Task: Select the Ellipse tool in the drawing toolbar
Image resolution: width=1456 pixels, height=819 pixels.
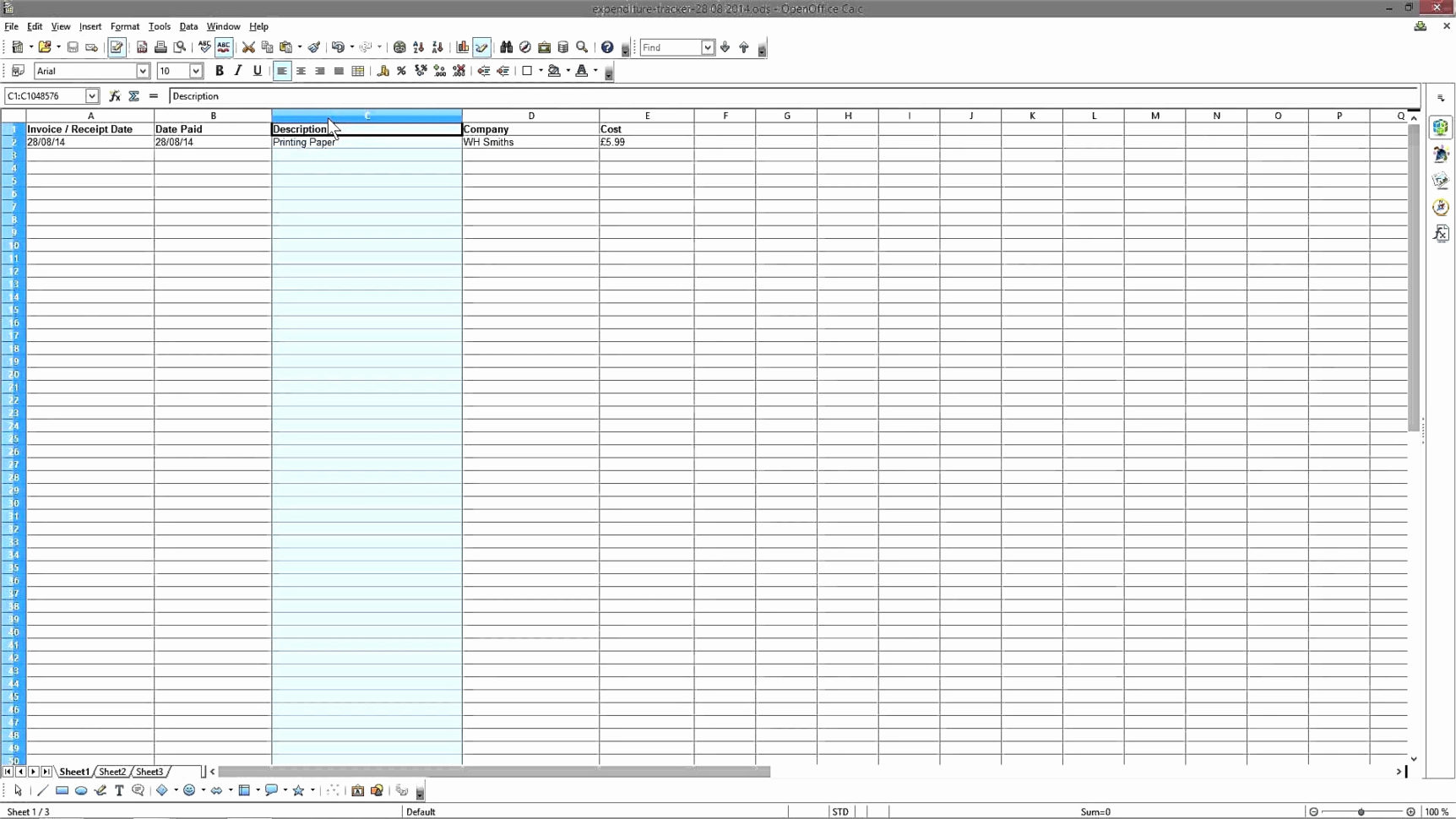Action: (x=81, y=791)
